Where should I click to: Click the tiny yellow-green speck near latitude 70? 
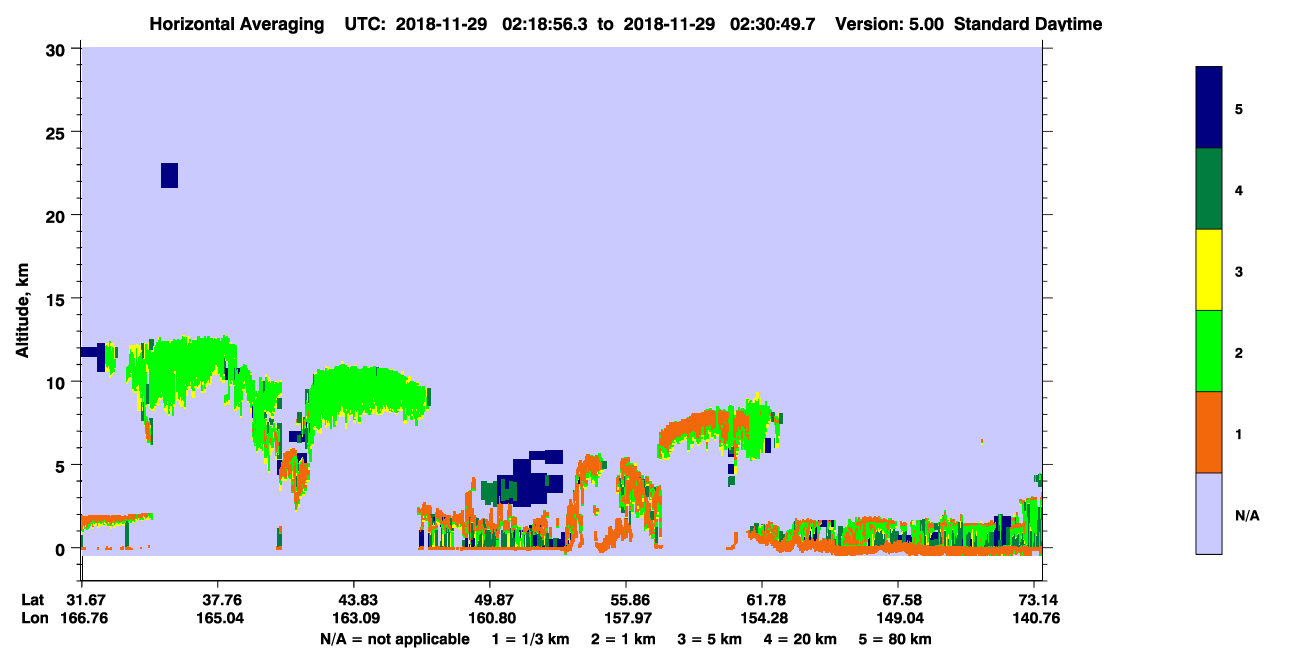pyautogui.click(x=982, y=440)
